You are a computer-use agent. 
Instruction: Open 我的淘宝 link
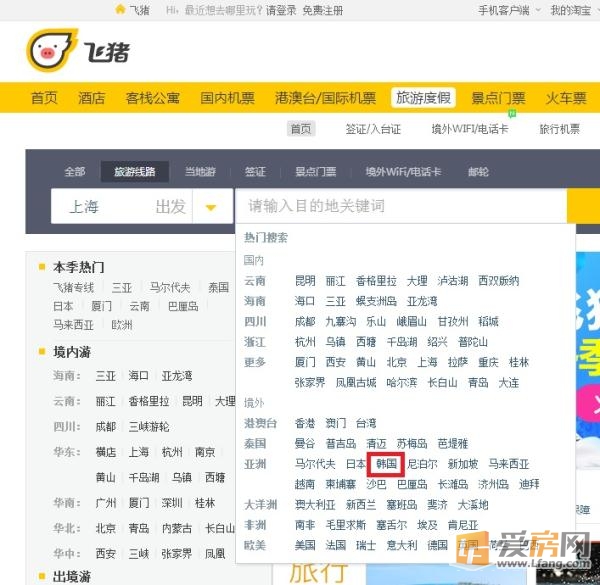click(x=571, y=10)
